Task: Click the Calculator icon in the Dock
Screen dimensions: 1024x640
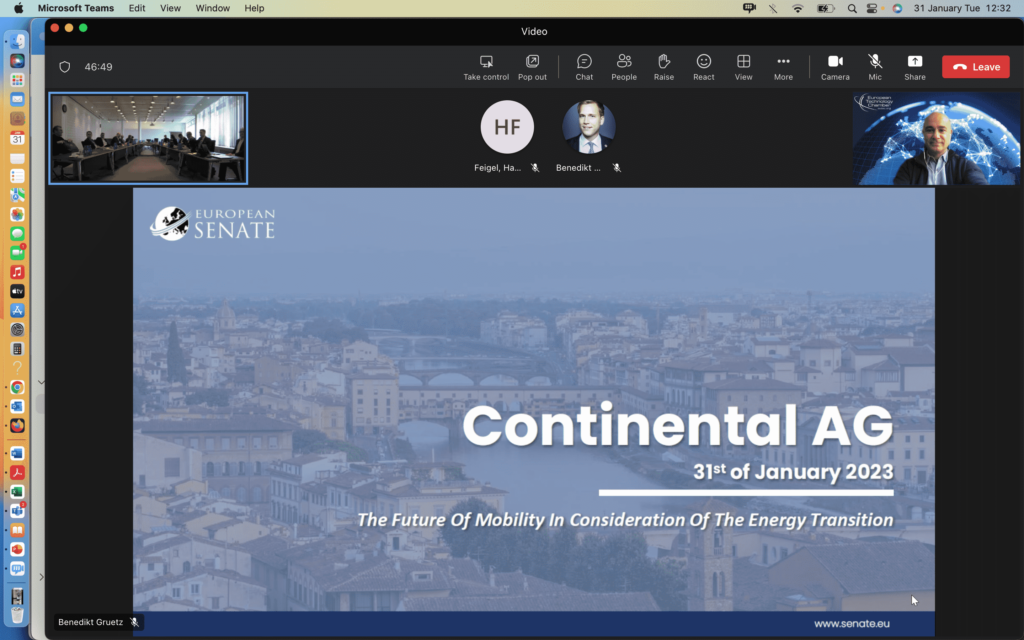Action: point(18,349)
